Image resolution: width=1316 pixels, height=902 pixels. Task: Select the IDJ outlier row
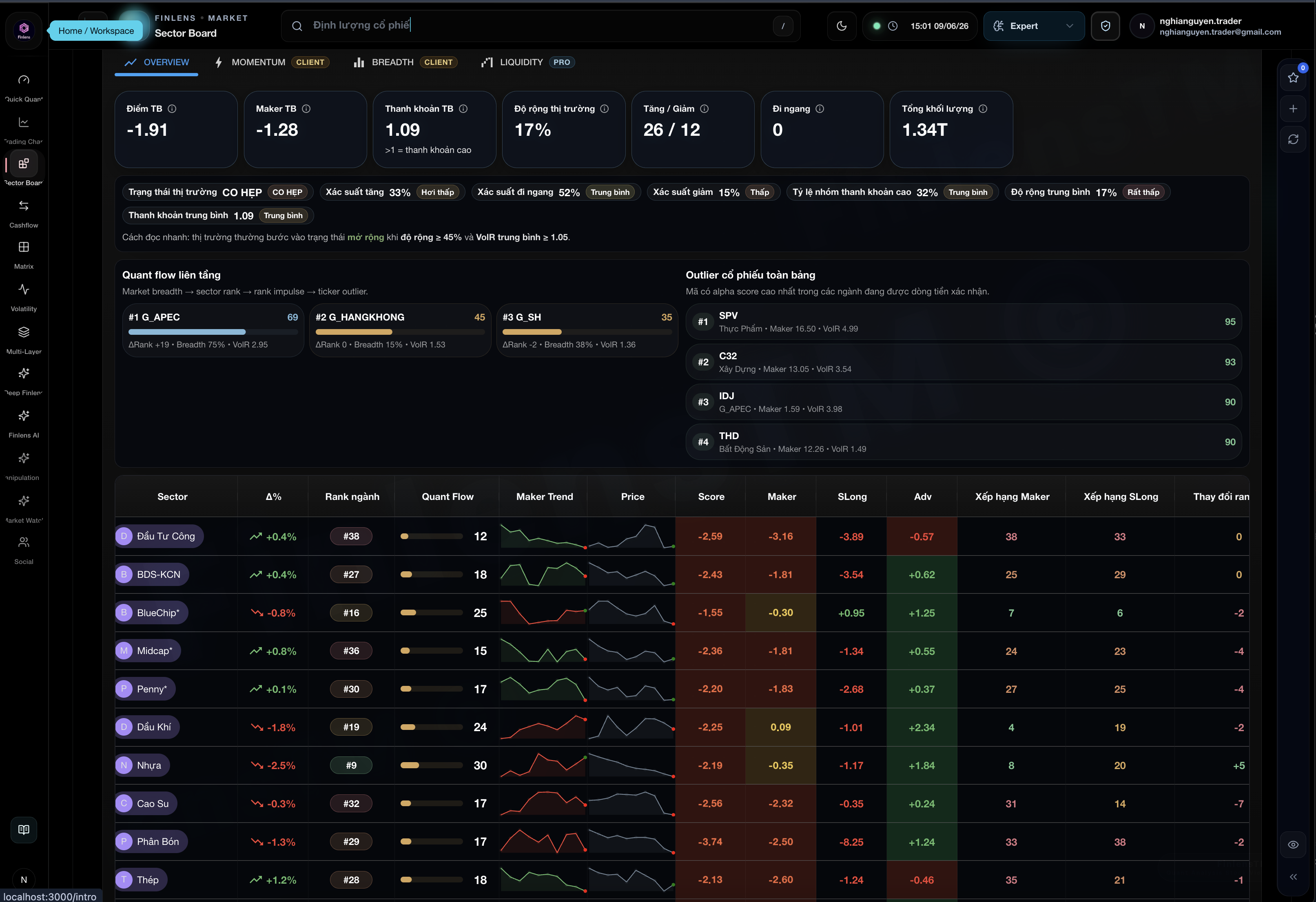click(963, 402)
